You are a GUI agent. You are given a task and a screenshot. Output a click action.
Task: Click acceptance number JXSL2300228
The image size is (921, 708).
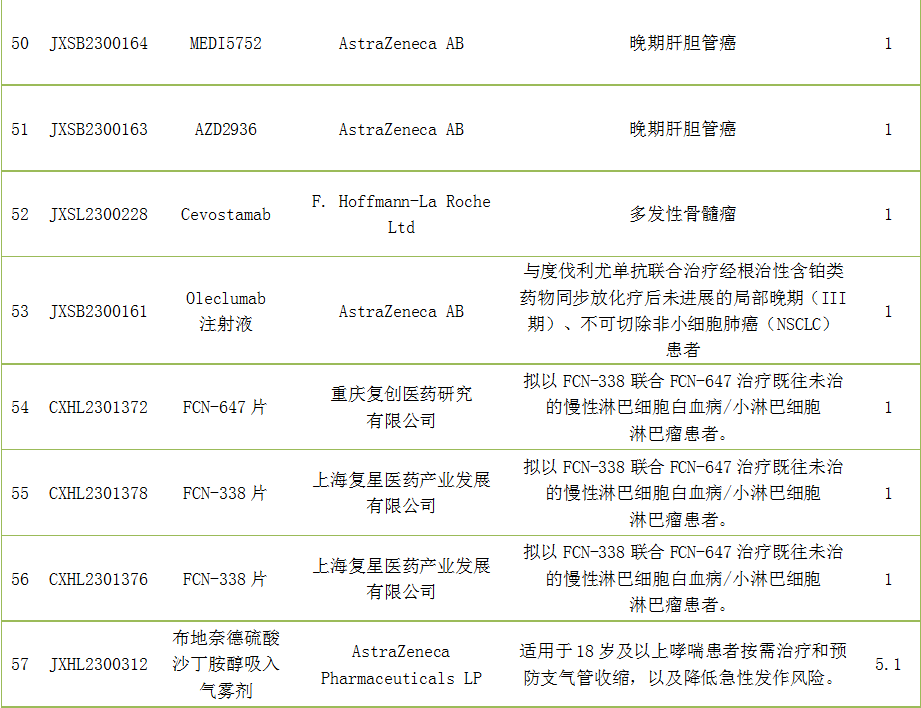coord(99,214)
